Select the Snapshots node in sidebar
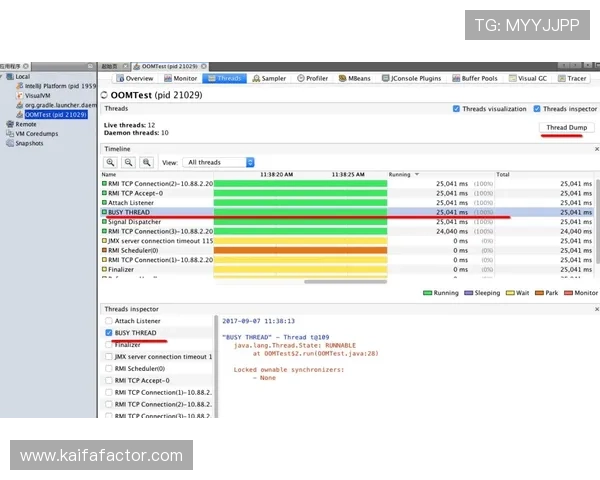The height and width of the screenshot is (480, 600). pyautogui.click(x=28, y=143)
